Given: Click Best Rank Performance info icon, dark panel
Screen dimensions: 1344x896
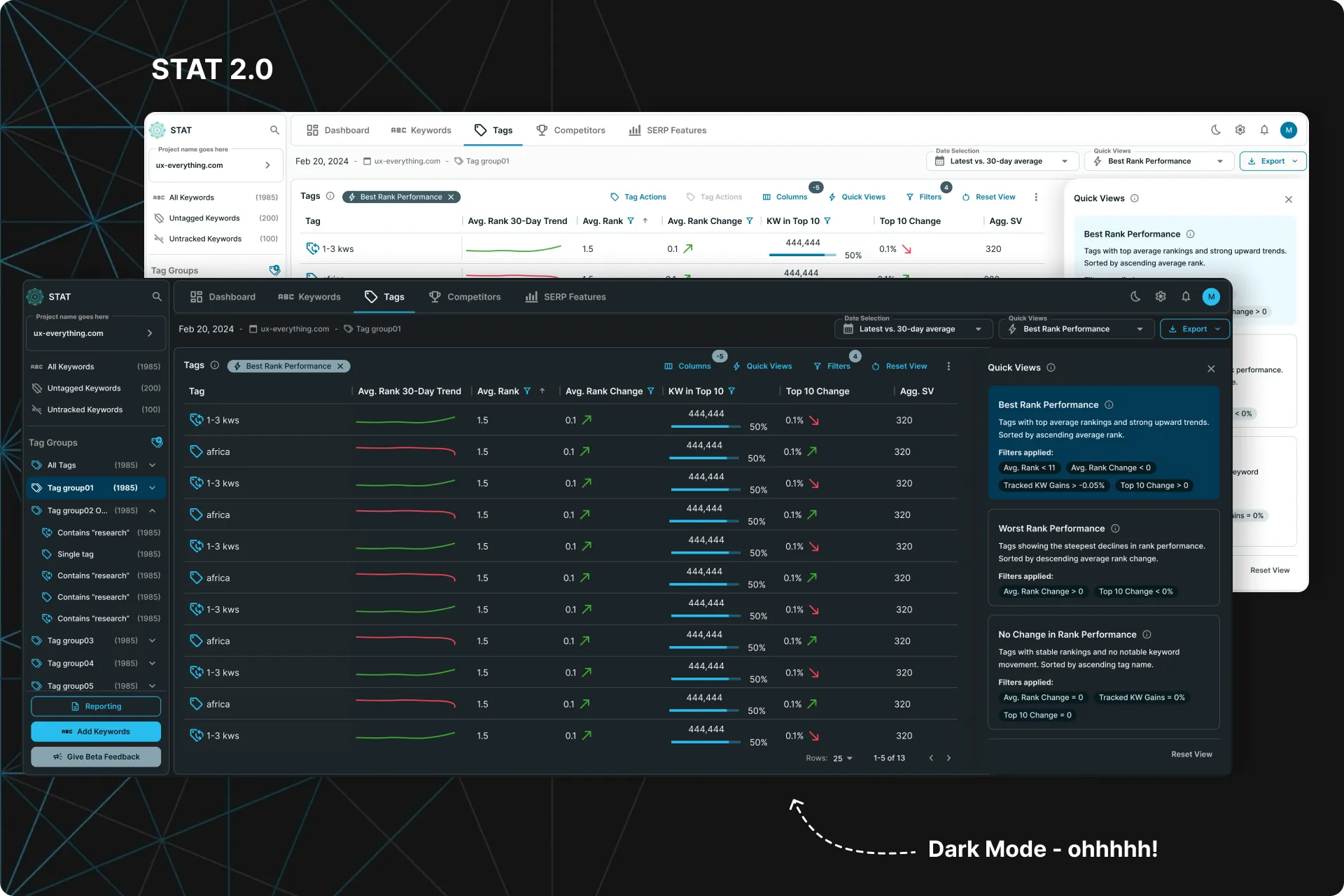Looking at the screenshot, I should point(1109,405).
